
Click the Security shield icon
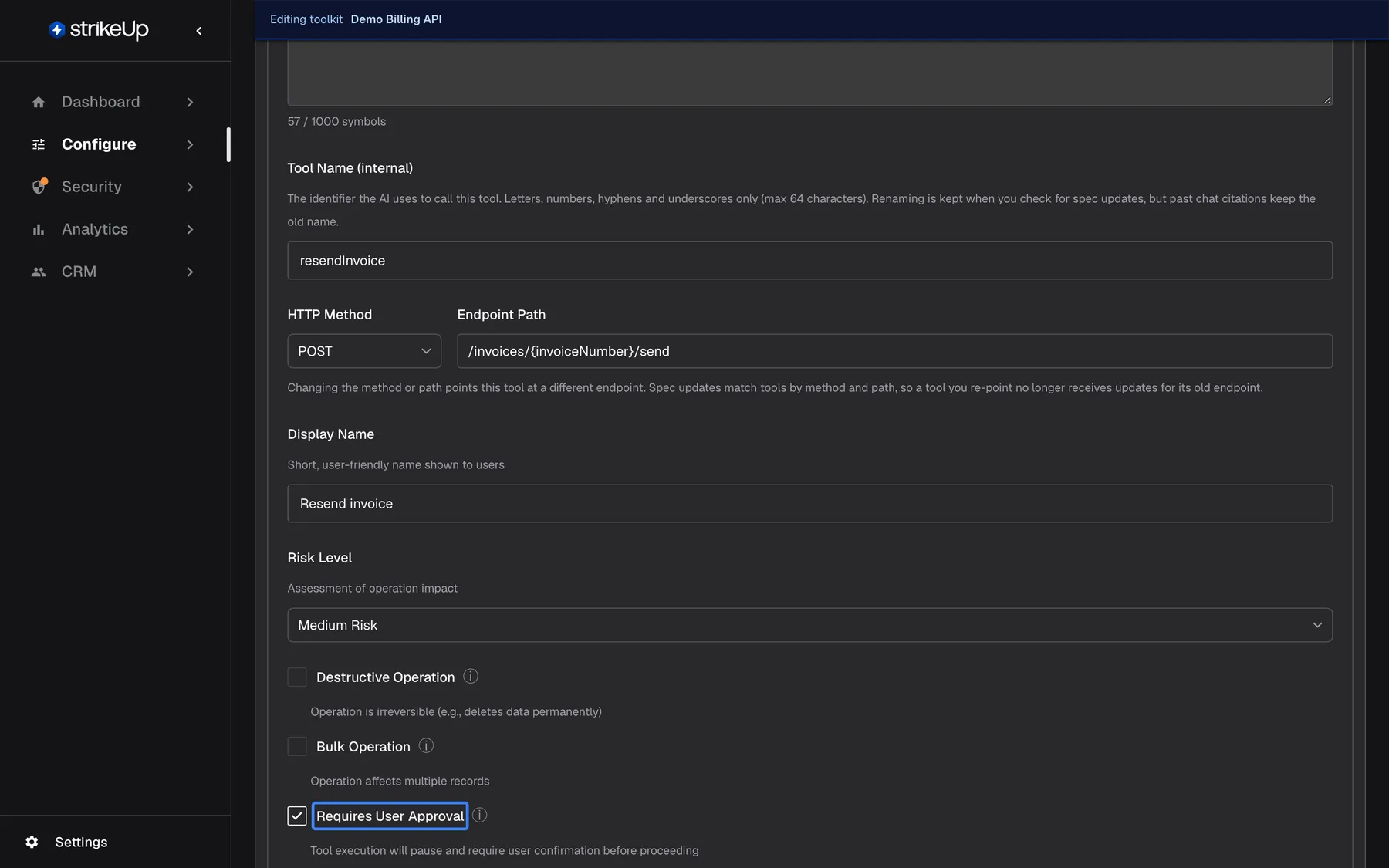[39, 187]
